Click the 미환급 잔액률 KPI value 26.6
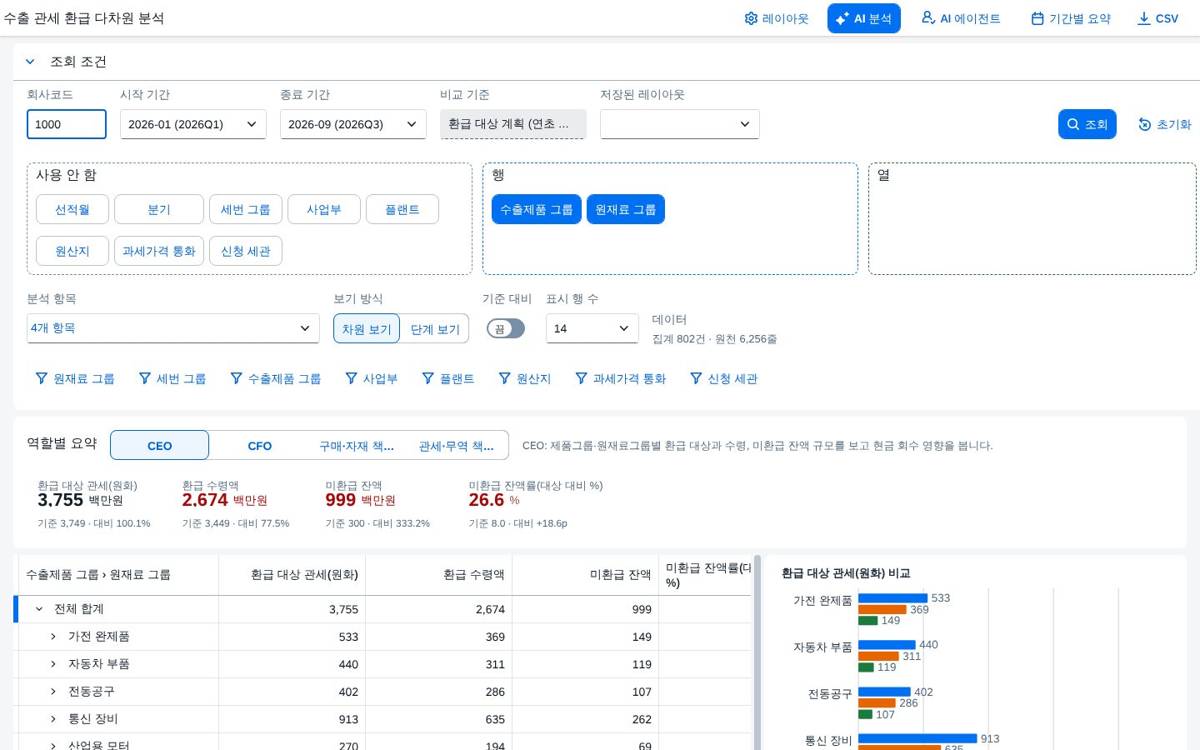This screenshot has height=750, width=1200. tap(486, 500)
